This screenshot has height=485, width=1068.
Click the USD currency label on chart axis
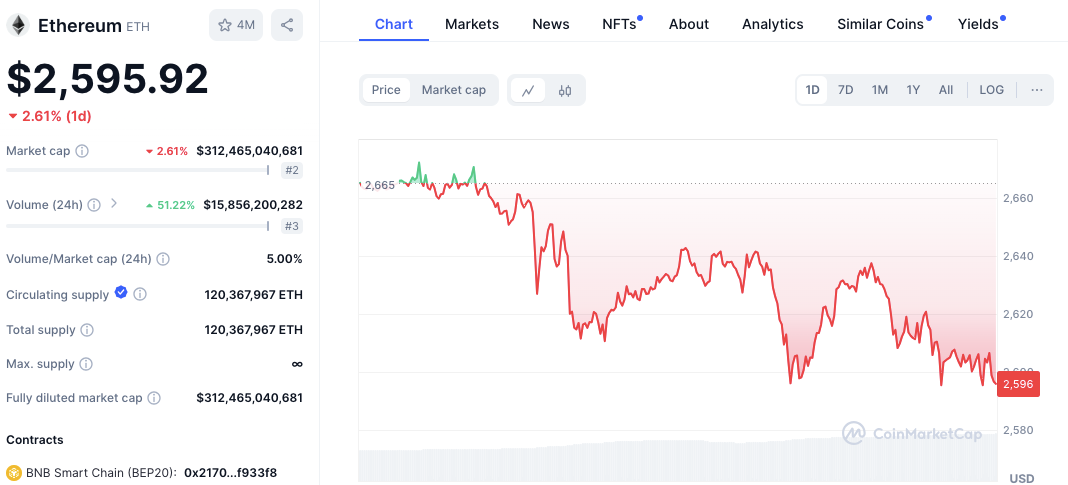click(x=1022, y=478)
